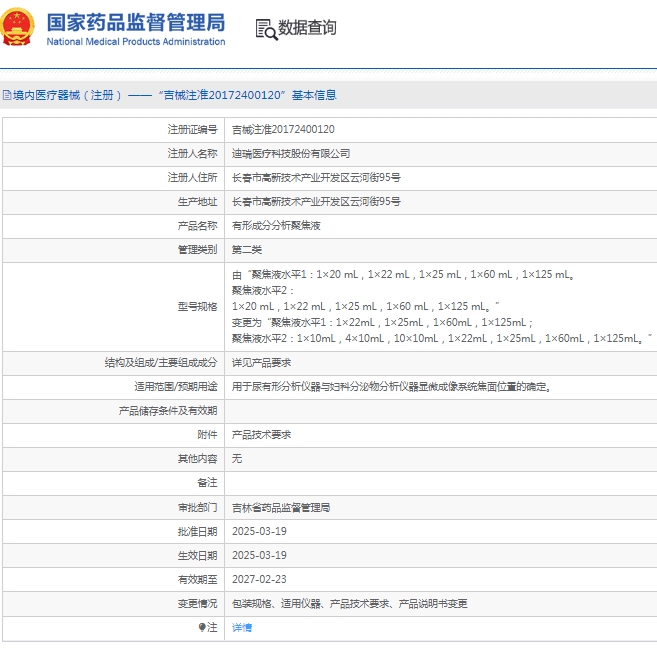Image resolution: width=657 pixels, height=648 pixels.
Task: Click the 注册证编号 label
Action: point(192,129)
